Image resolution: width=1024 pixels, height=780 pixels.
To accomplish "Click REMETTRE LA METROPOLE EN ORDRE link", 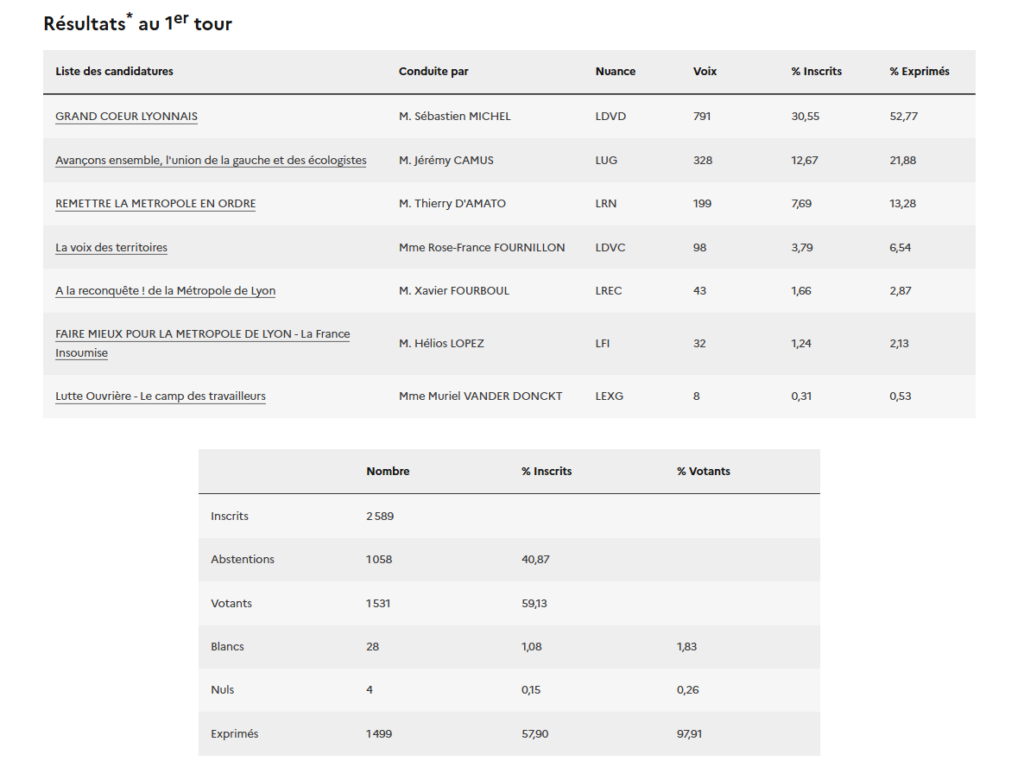I will click(x=155, y=204).
